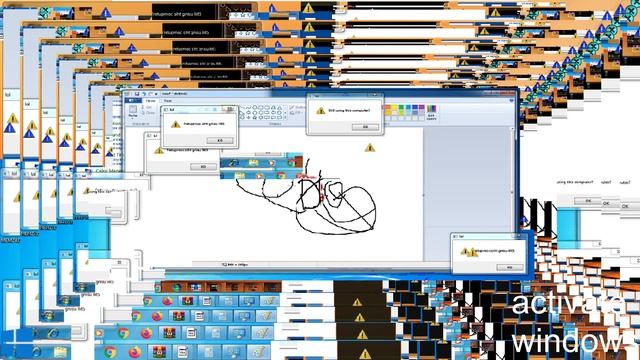Pick the orange color swatch in Paint's palette
Viewport: 640px width, 360px height.
click(x=388, y=108)
